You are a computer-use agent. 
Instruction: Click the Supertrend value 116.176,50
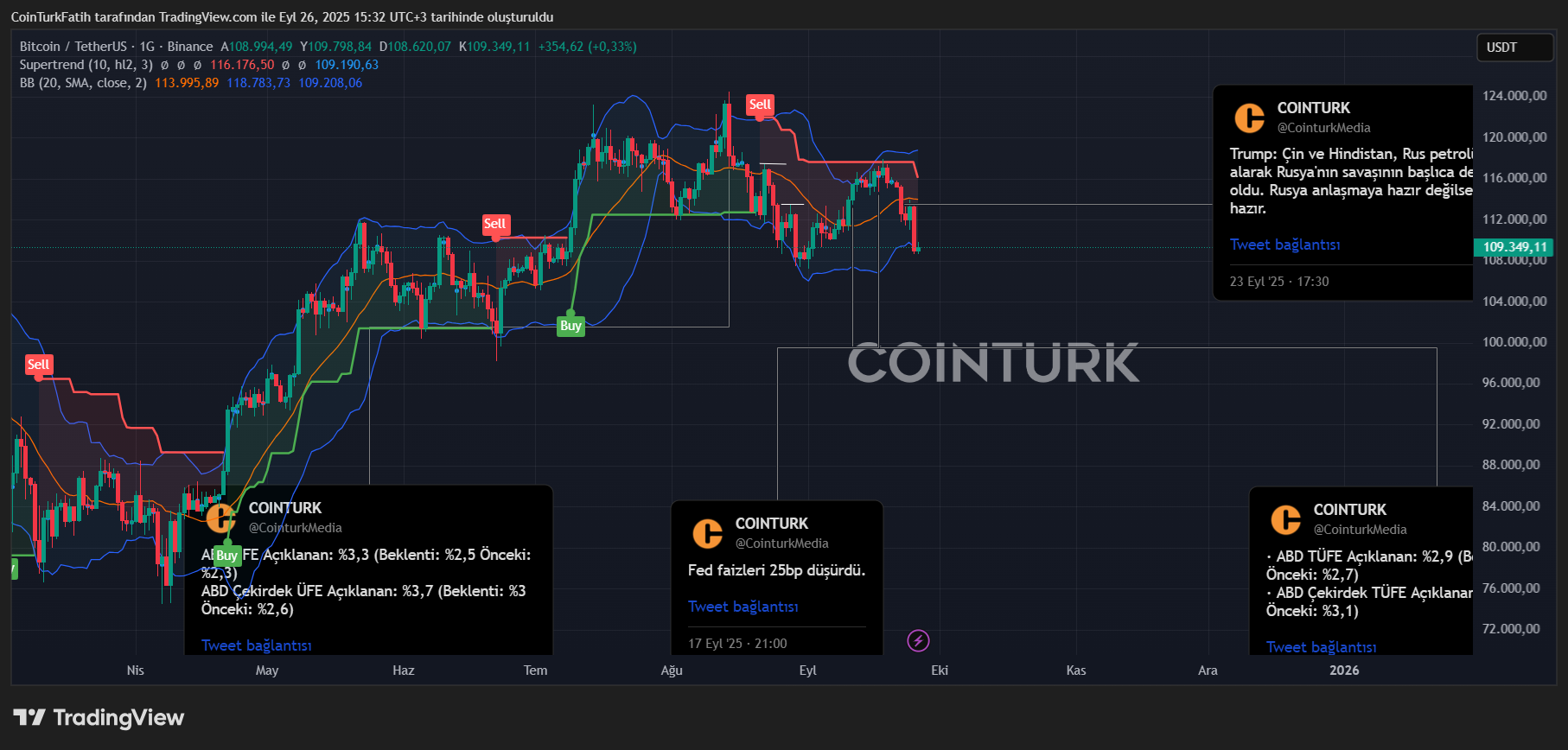coord(242,65)
